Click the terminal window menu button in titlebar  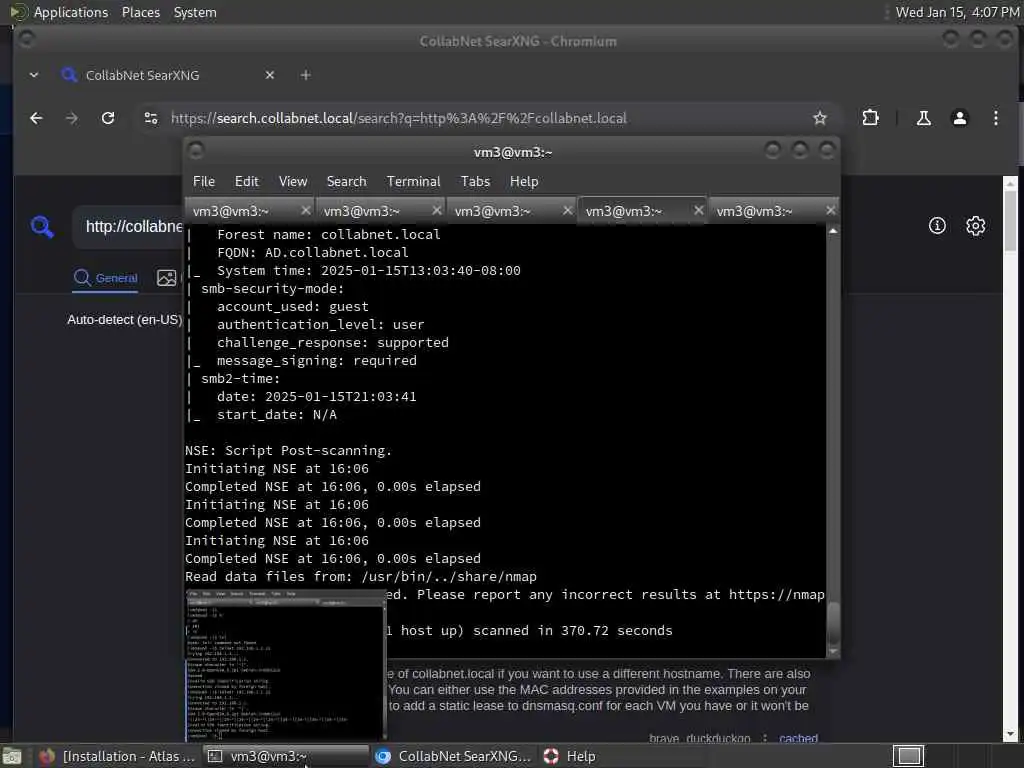pyautogui.click(x=196, y=152)
